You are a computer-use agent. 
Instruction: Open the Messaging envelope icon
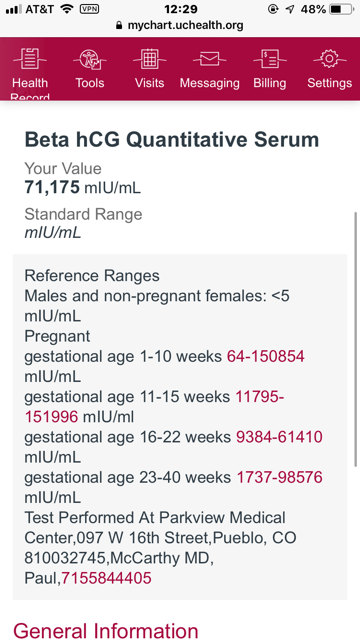pos(209,59)
